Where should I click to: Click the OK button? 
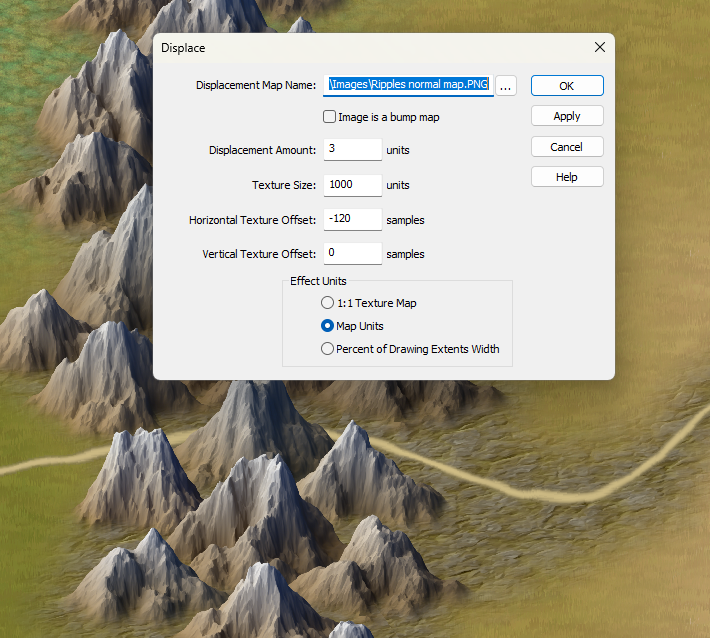(567, 86)
